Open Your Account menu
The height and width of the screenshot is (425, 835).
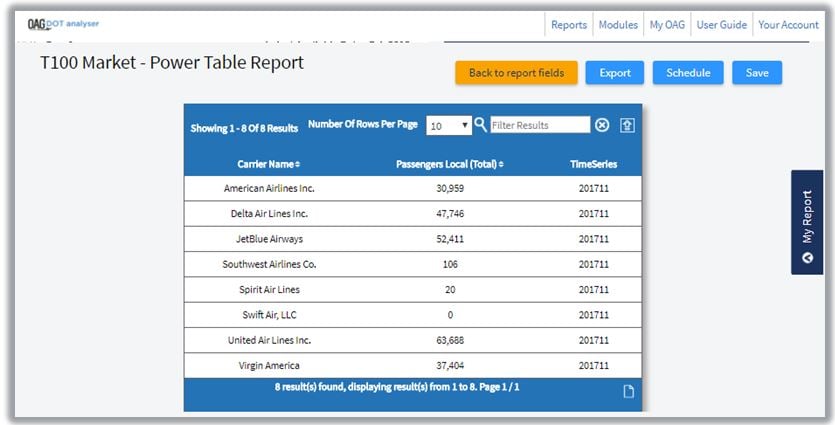click(788, 25)
